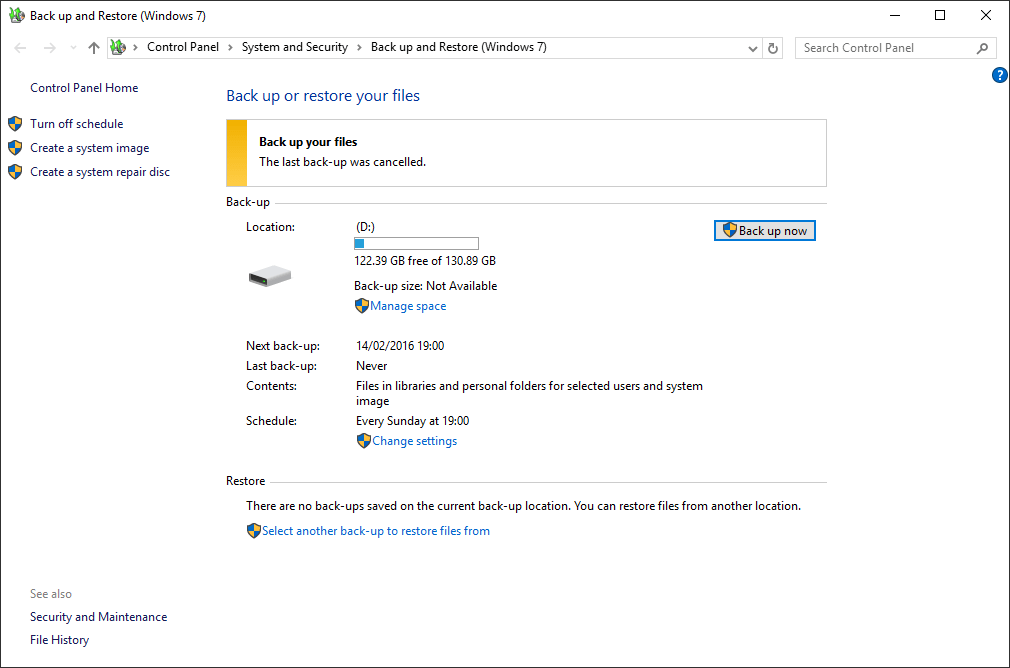The height and width of the screenshot is (668, 1010).
Task: Create a system image
Action: click(x=90, y=148)
